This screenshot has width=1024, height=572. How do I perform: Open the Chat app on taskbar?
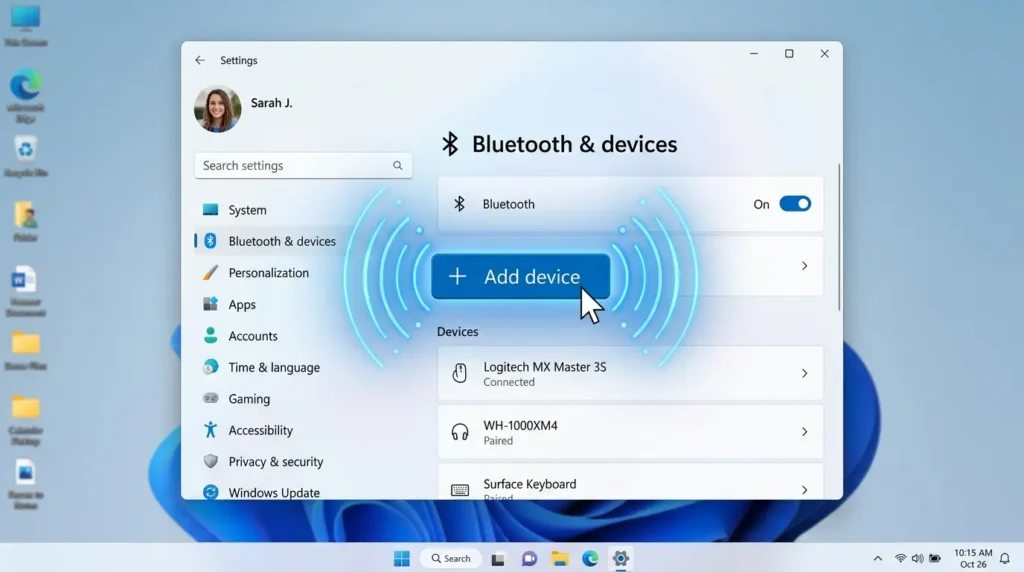[x=529, y=559]
